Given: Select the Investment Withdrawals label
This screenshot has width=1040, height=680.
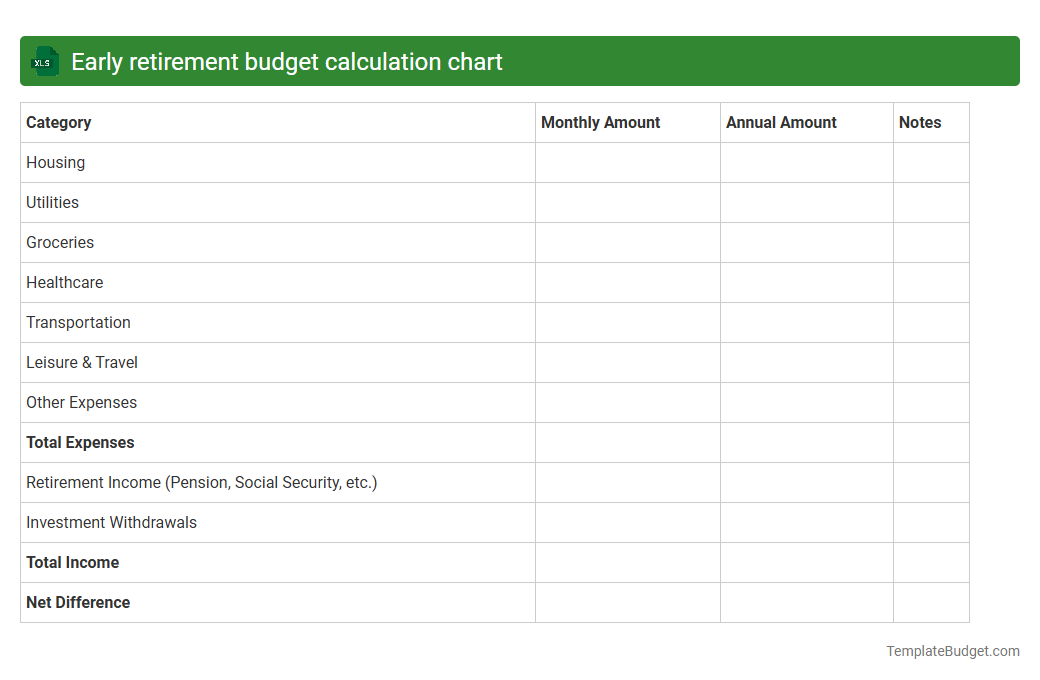Looking at the screenshot, I should [111, 522].
